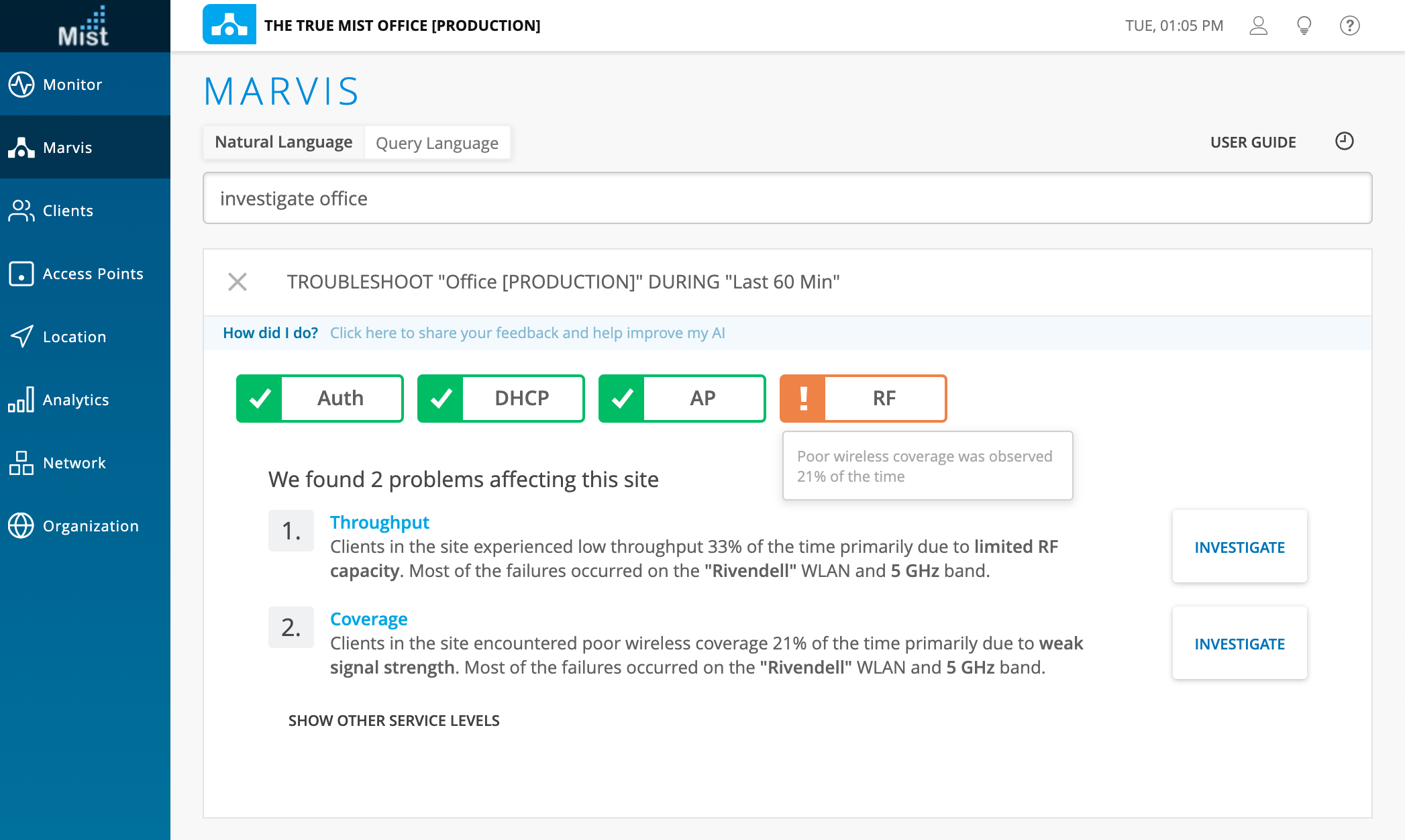Click the Marvis query input field
The height and width of the screenshot is (840, 1405).
click(787, 199)
